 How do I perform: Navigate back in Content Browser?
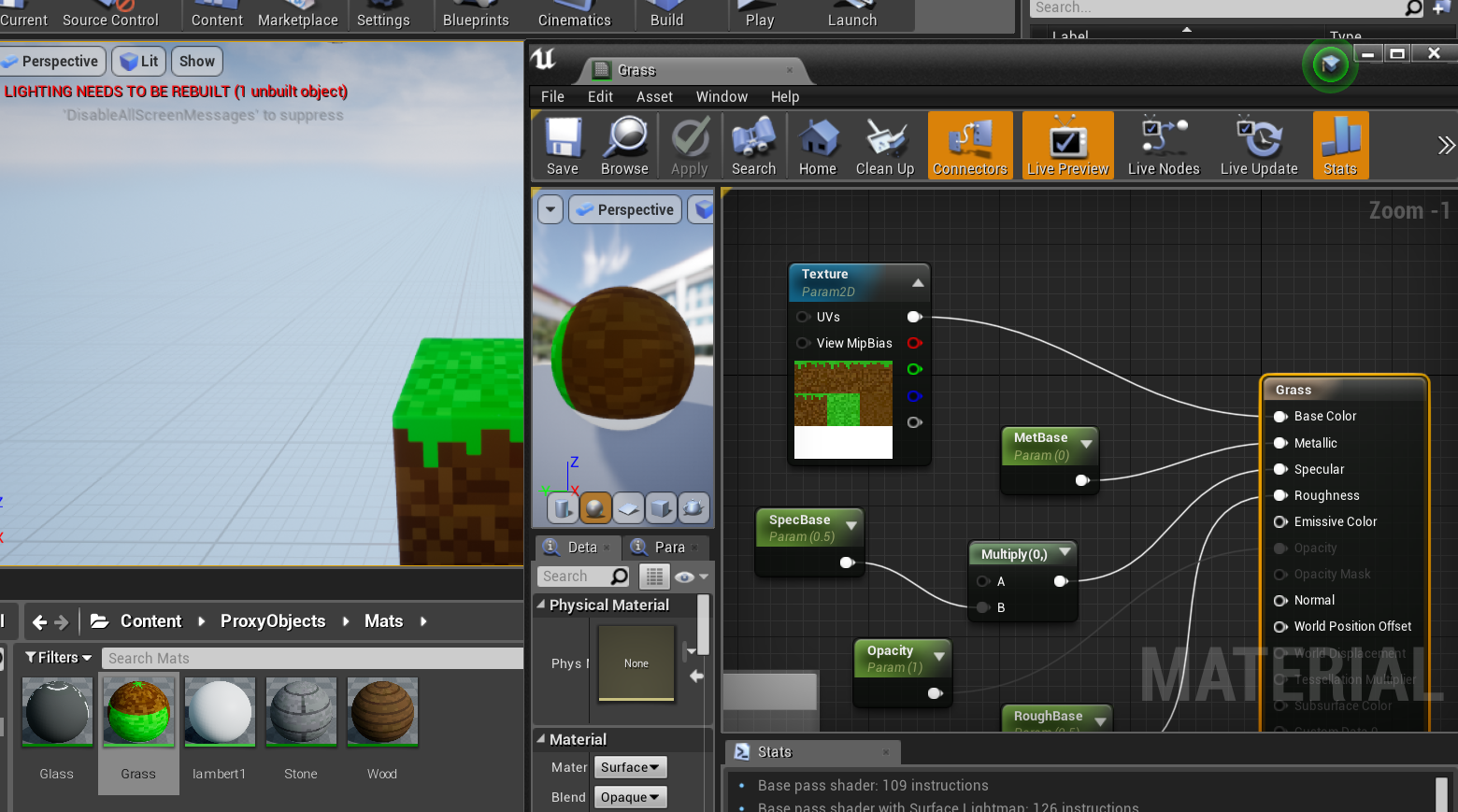[x=39, y=621]
